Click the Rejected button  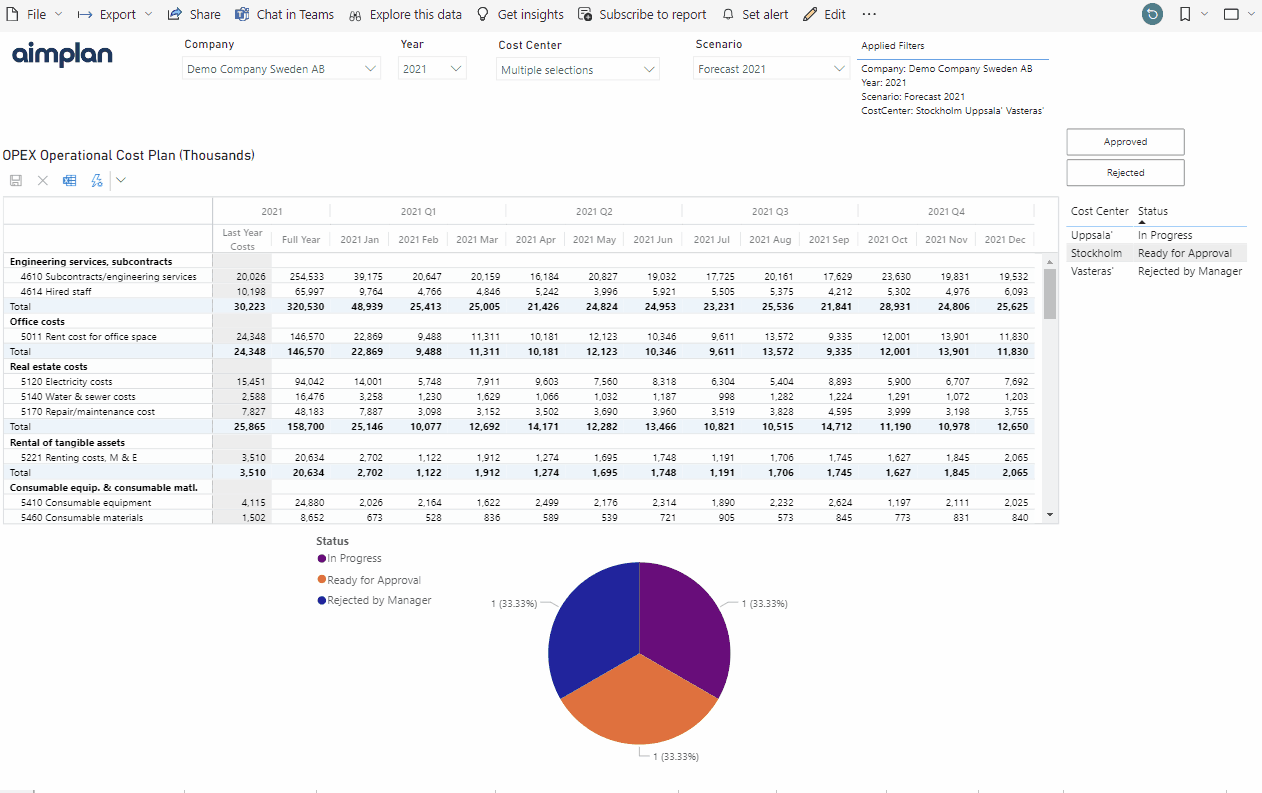[x=1125, y=173]
